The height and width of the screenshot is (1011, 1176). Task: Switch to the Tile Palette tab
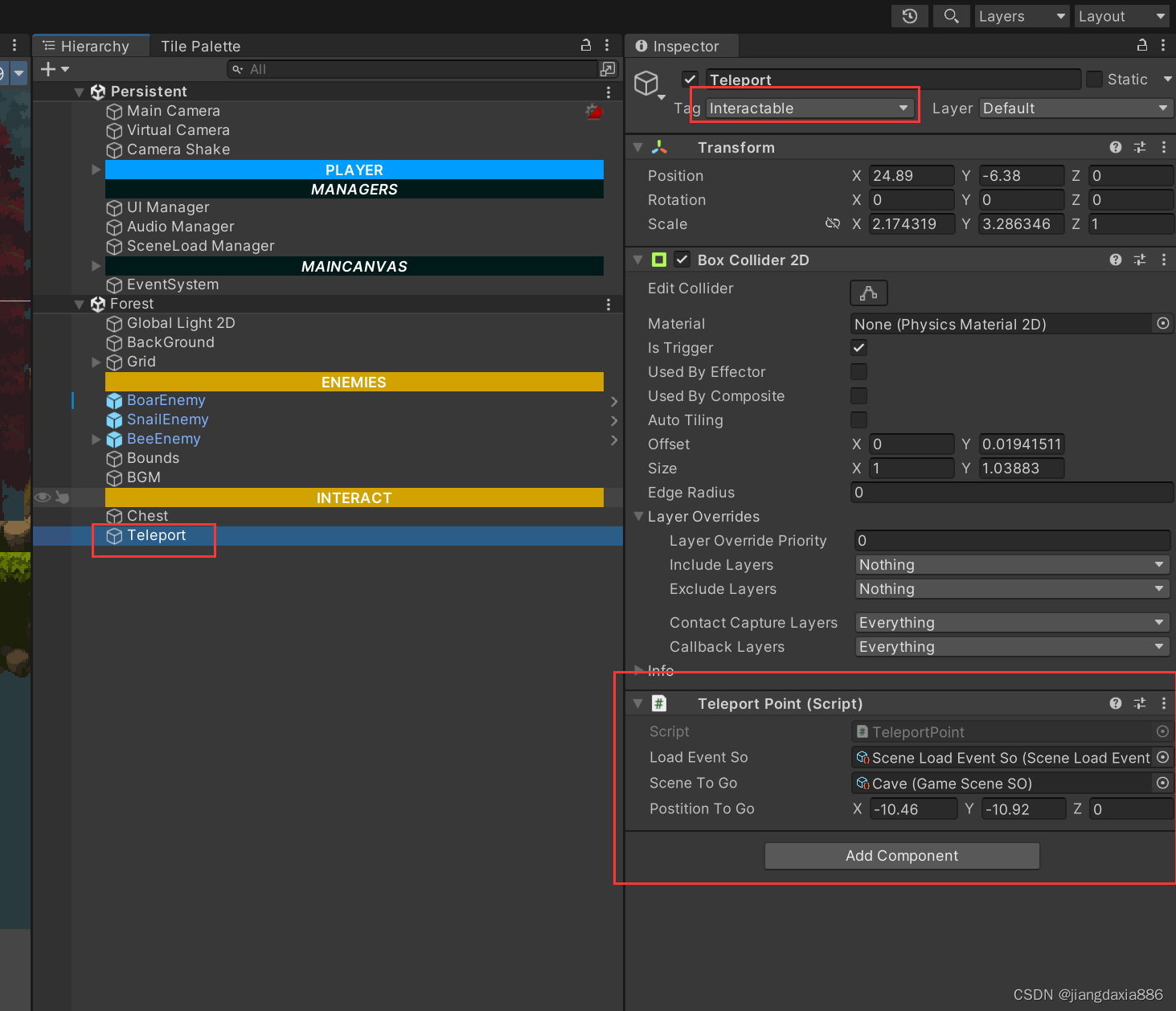(x=200, y=46)
